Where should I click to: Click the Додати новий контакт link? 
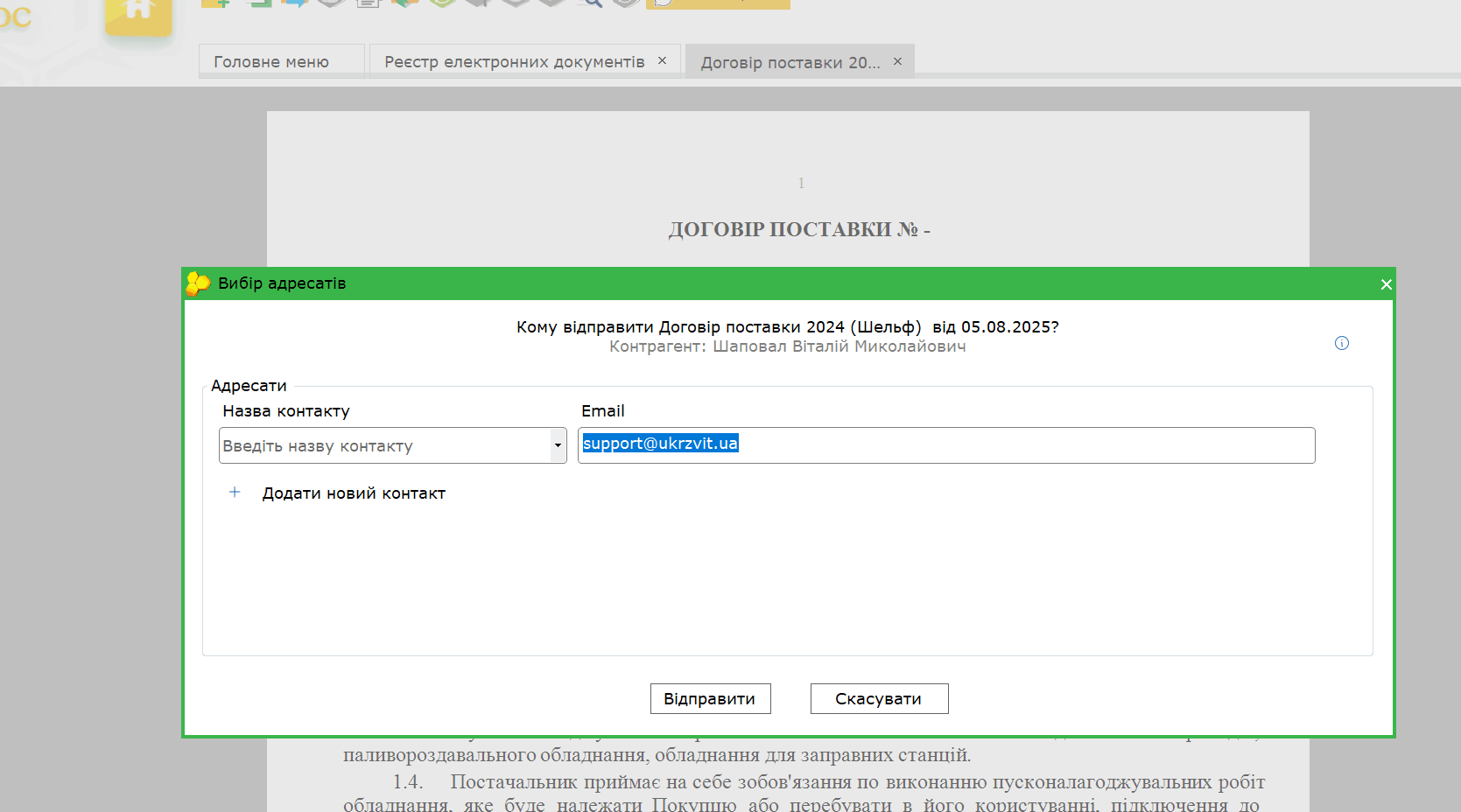354,493
